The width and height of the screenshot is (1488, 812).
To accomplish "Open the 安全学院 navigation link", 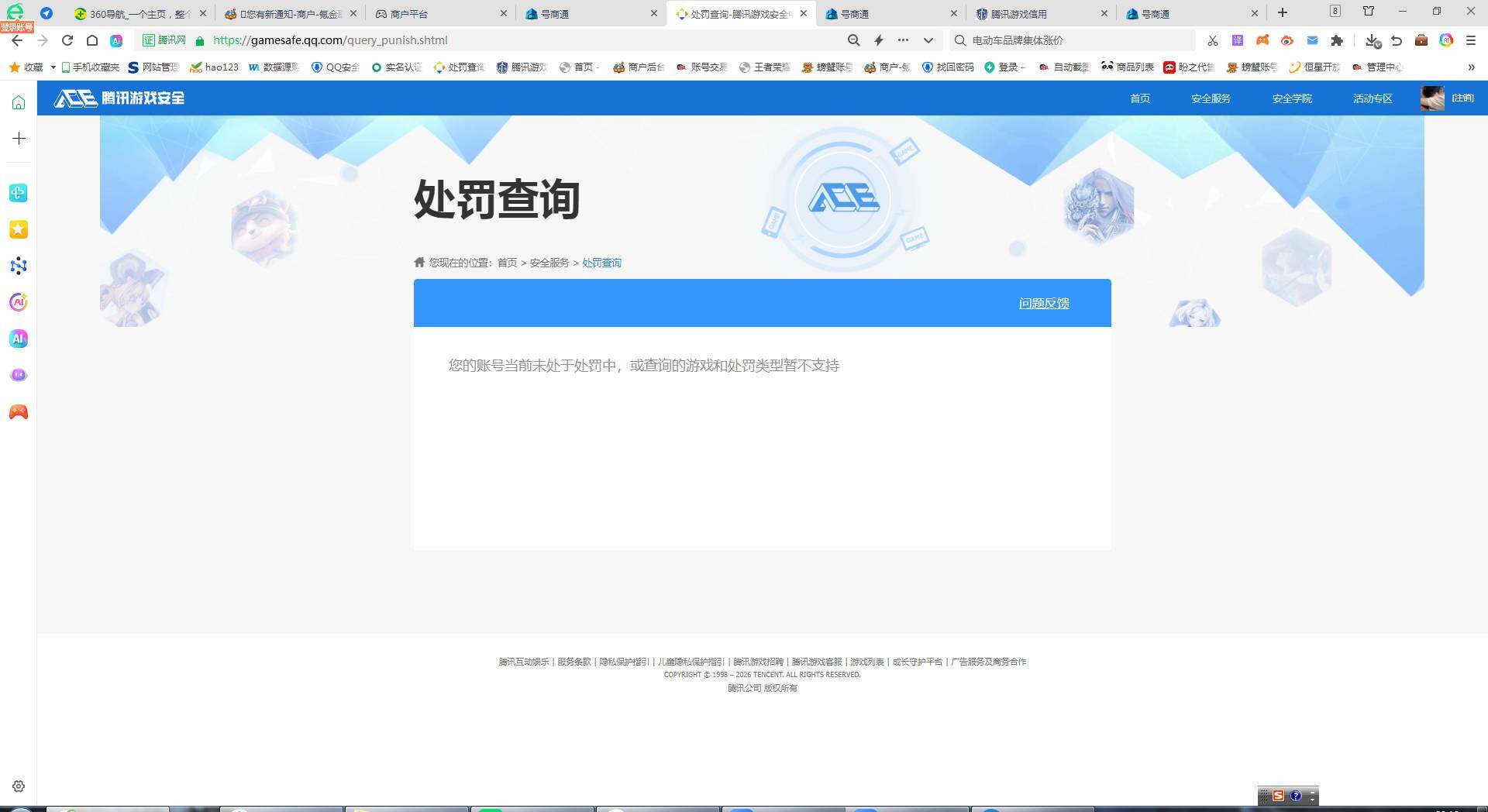I will pos(1291,98).
